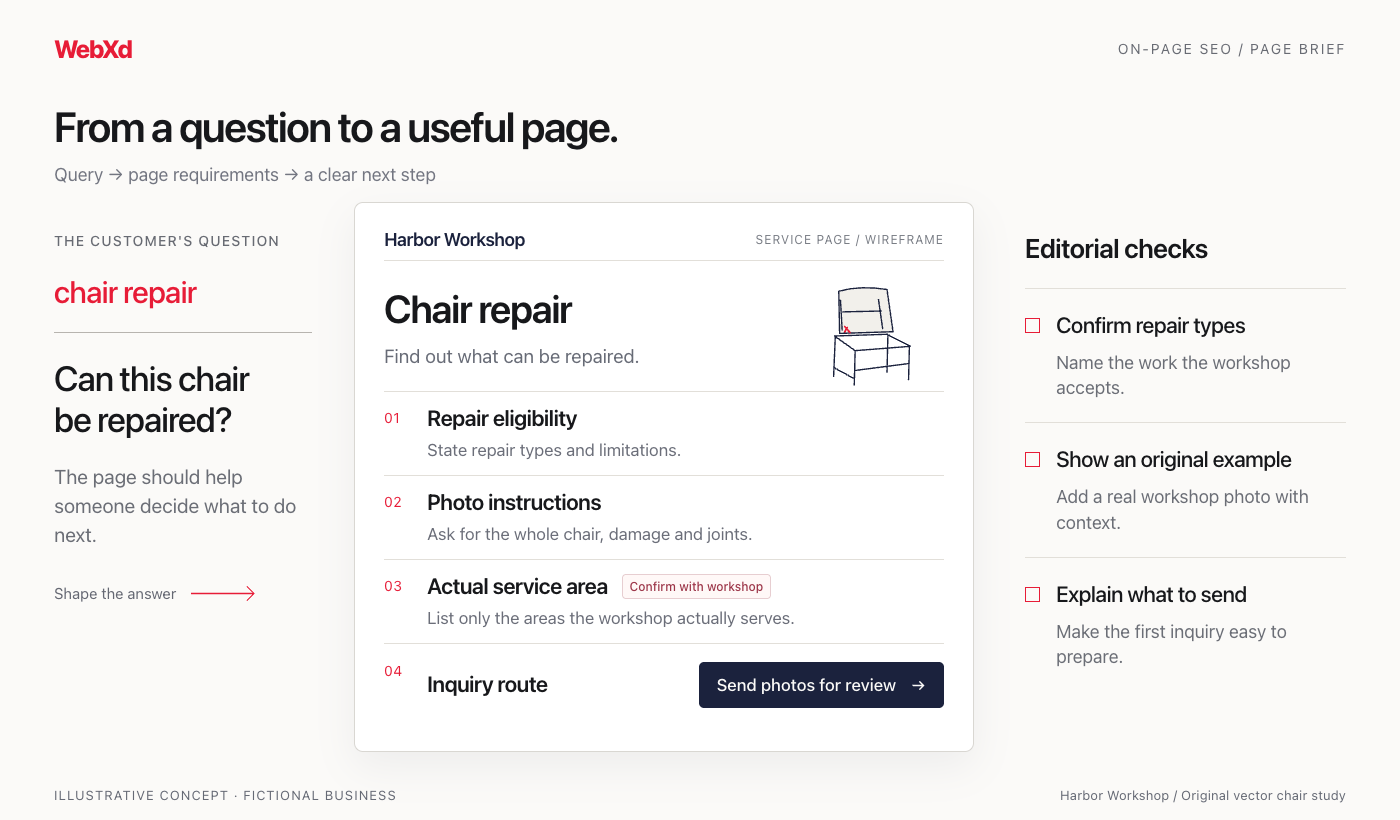Click State repair types and limitations text
Screen dimensions: 1400x820
coord(554,451)
